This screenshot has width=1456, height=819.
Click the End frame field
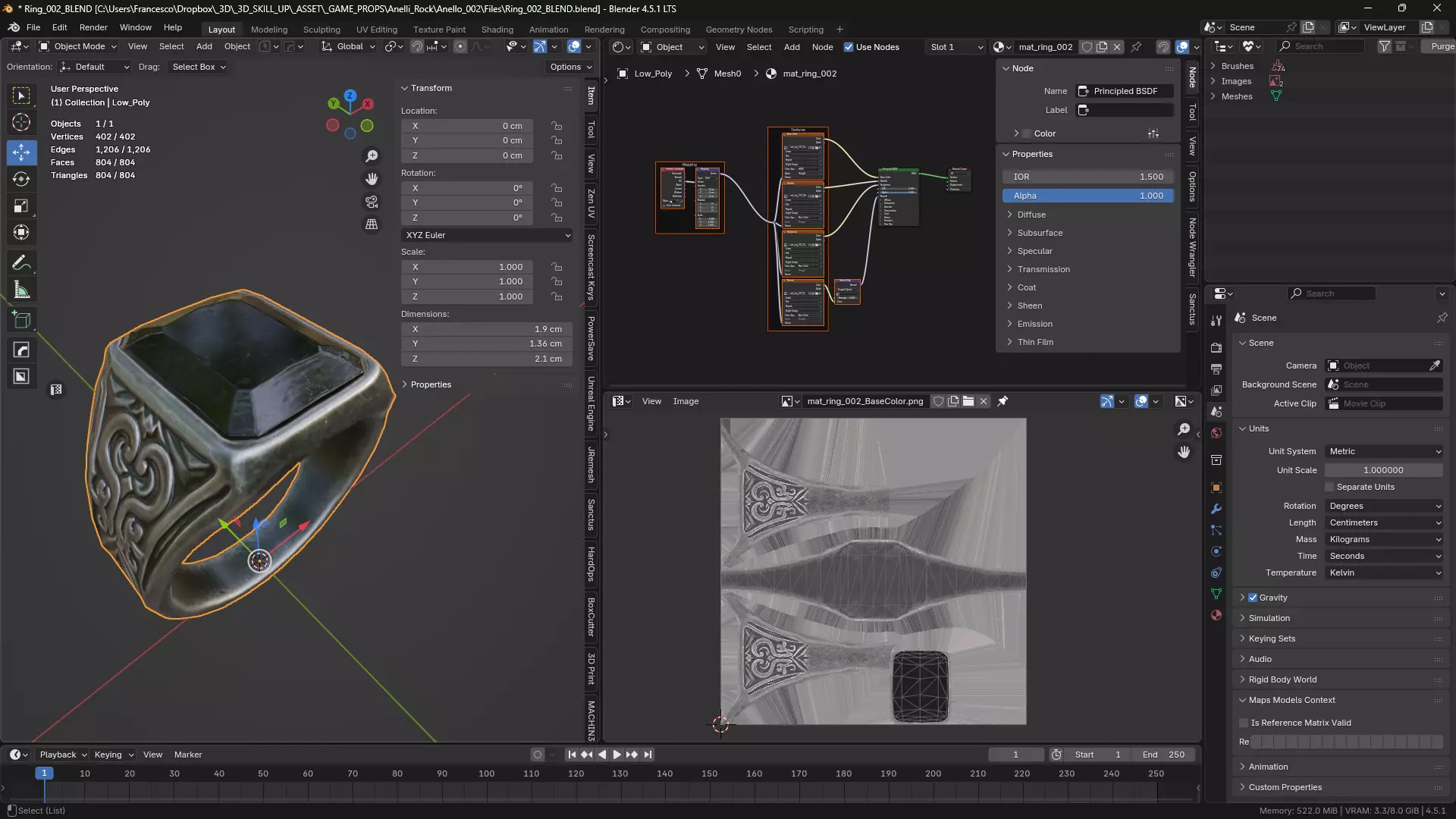point(1164,755)
